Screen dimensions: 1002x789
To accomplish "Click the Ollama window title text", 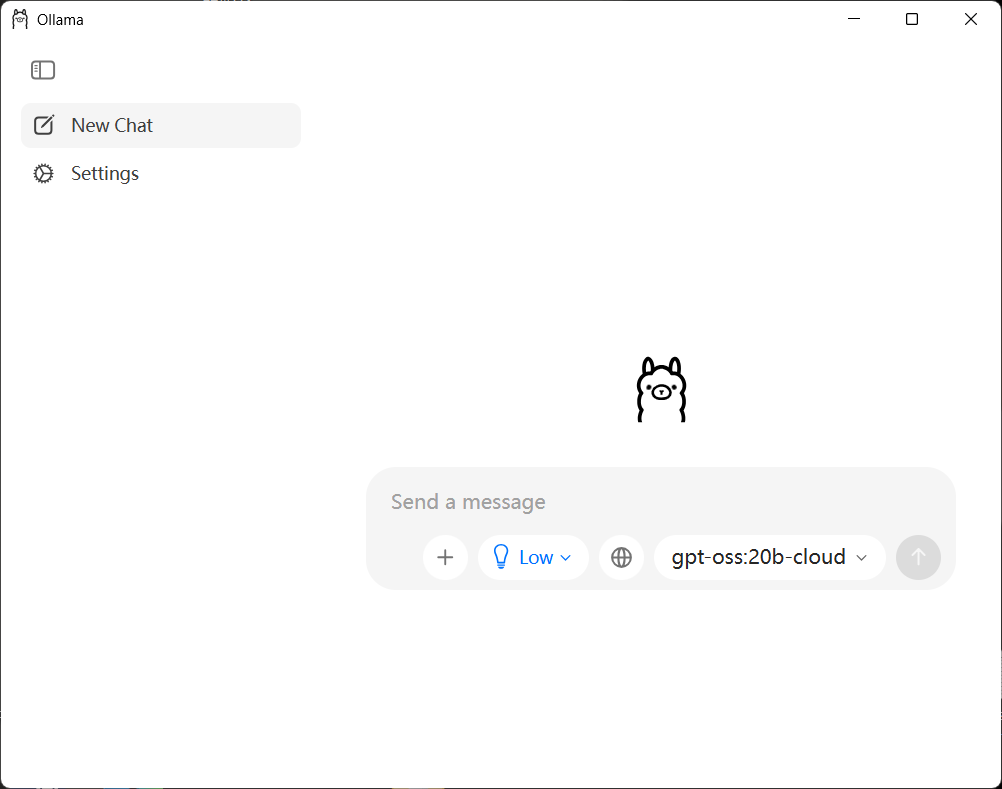I will (60, 19).
